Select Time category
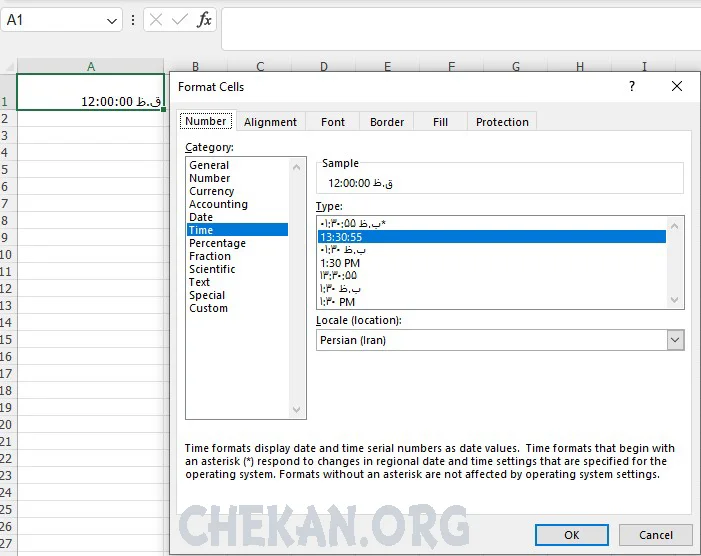Viewport: 701px width, 556px height. [x=237, y=230]
